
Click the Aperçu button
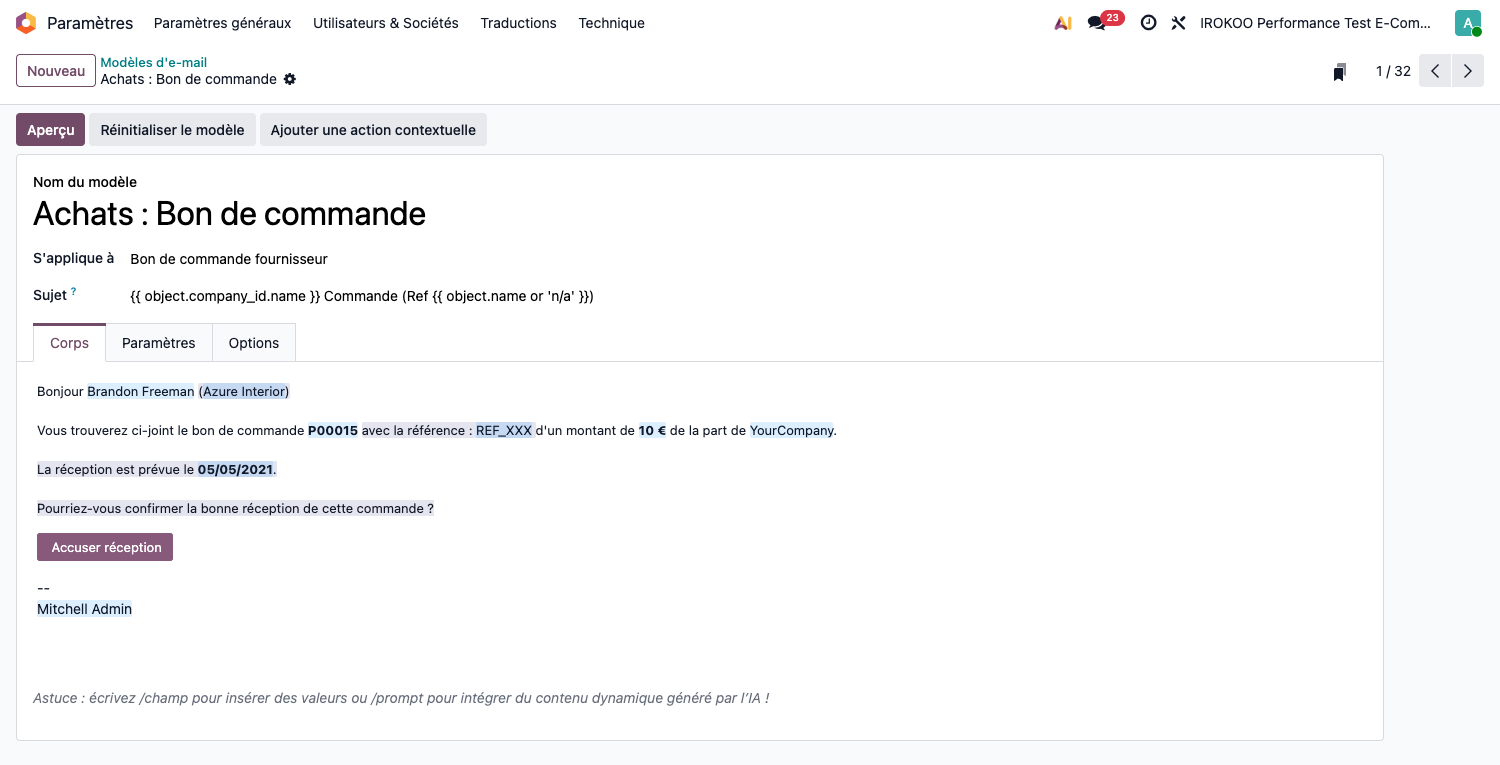(50, 130)
